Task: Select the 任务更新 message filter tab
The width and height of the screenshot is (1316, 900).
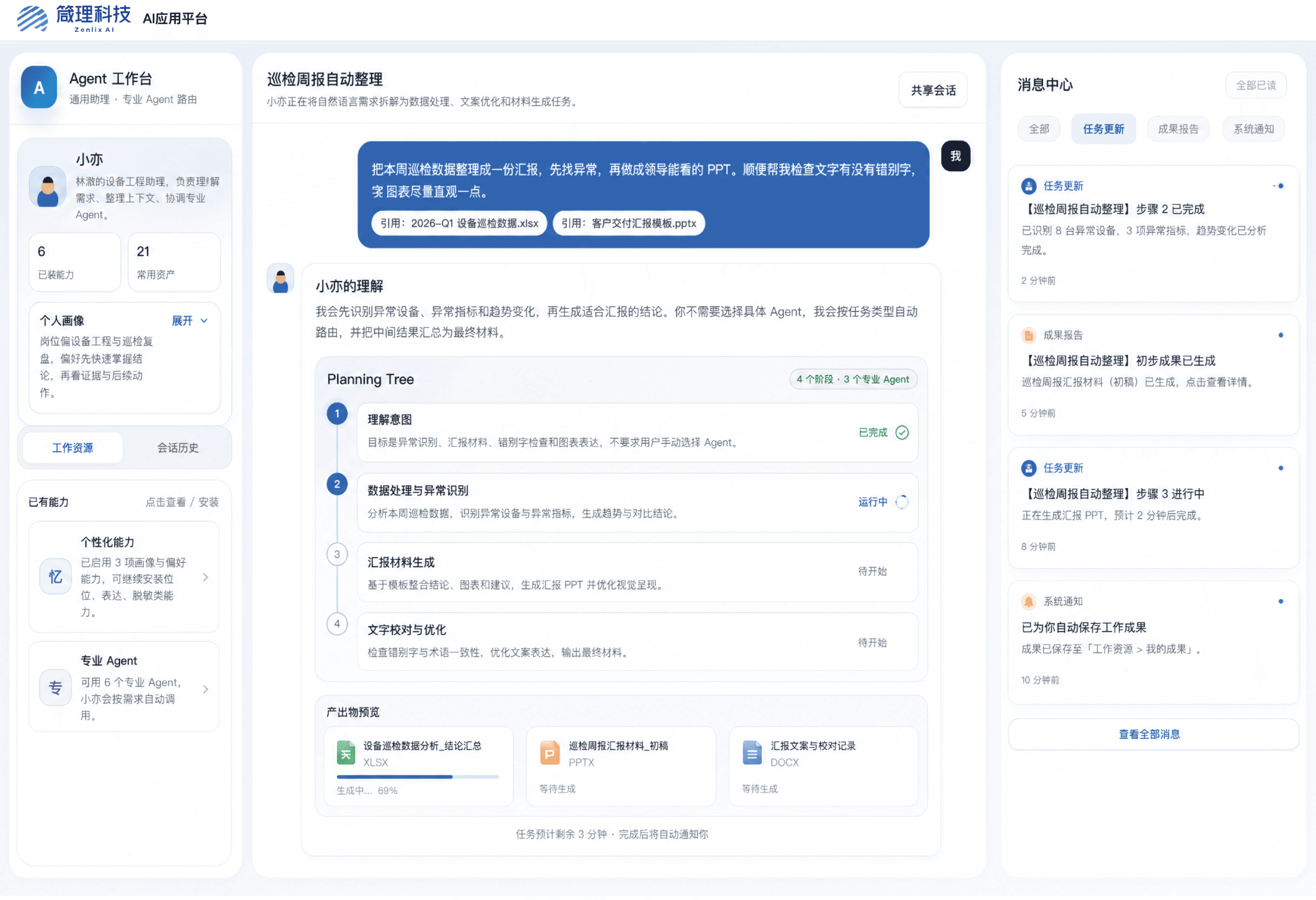Action: (x=1104, y=129)
